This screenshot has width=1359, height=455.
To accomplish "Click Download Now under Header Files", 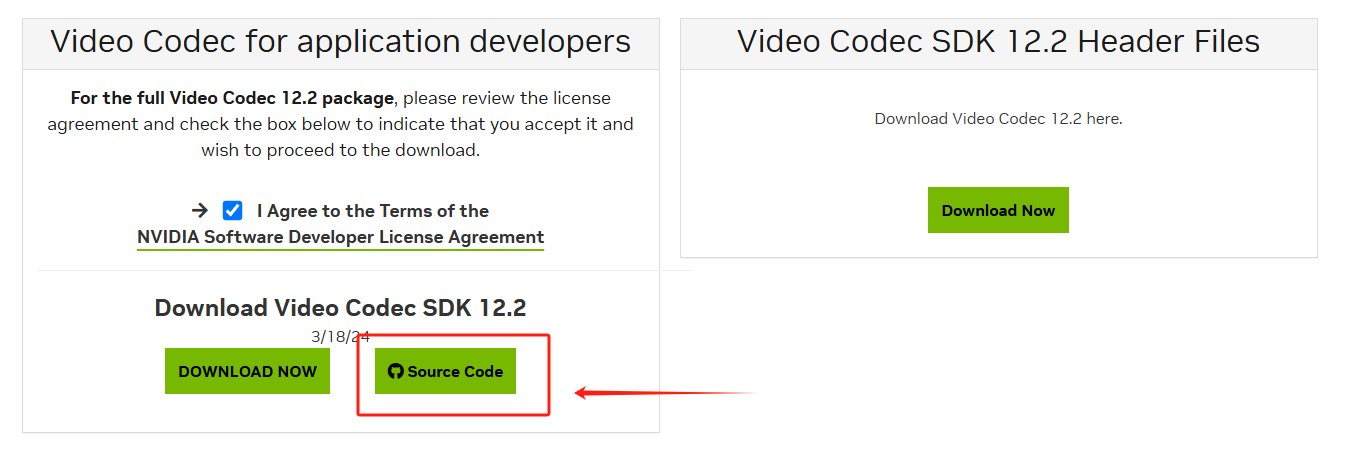I will [x=998, y=210].
